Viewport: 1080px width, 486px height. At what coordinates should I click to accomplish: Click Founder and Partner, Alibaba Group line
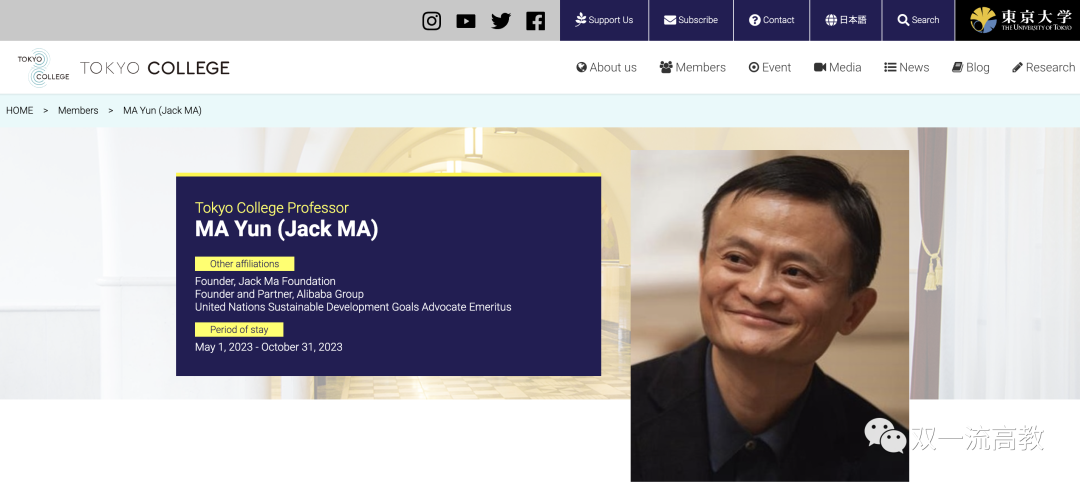[279, 294]
